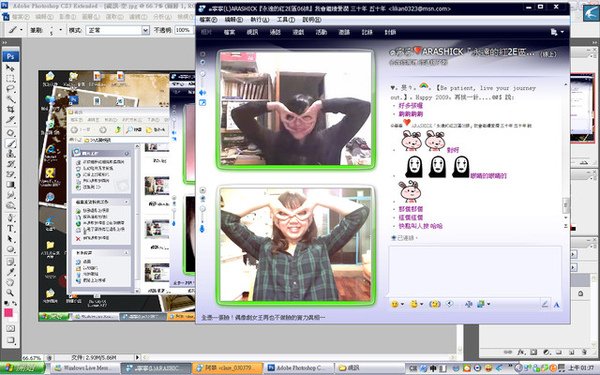600x375 pixels.
Task: Open the Messenger top-right options dropdown
Action: tap(562, 32)
